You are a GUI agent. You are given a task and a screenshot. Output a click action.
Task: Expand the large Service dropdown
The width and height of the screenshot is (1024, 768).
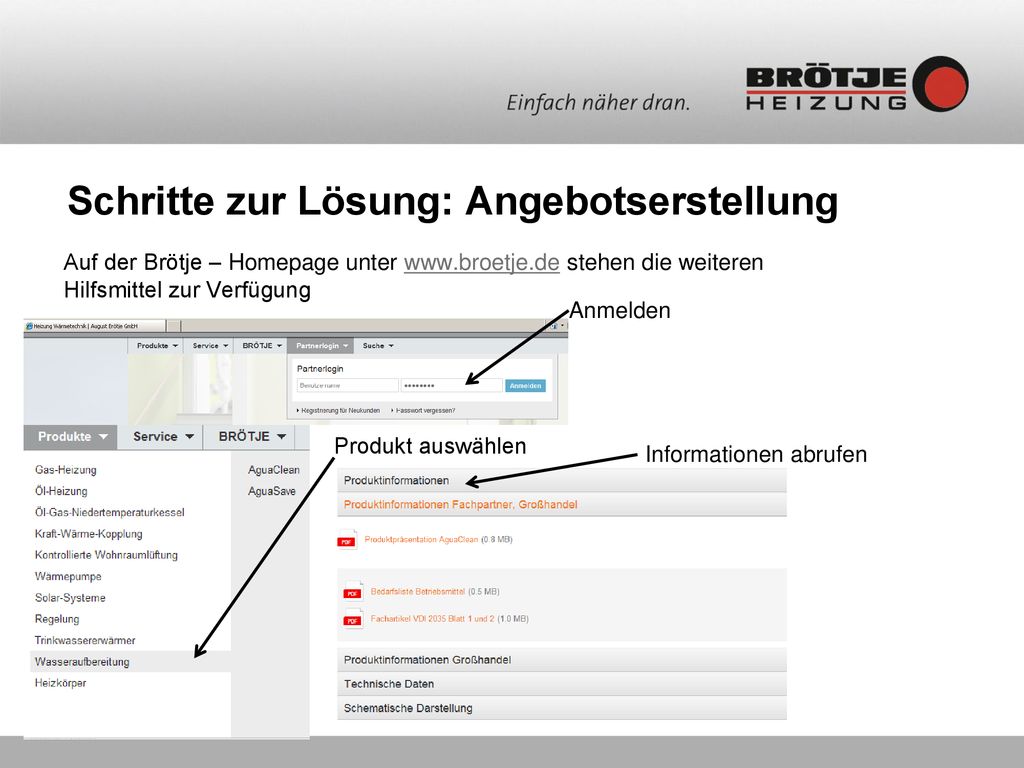(x=163, y=437)
